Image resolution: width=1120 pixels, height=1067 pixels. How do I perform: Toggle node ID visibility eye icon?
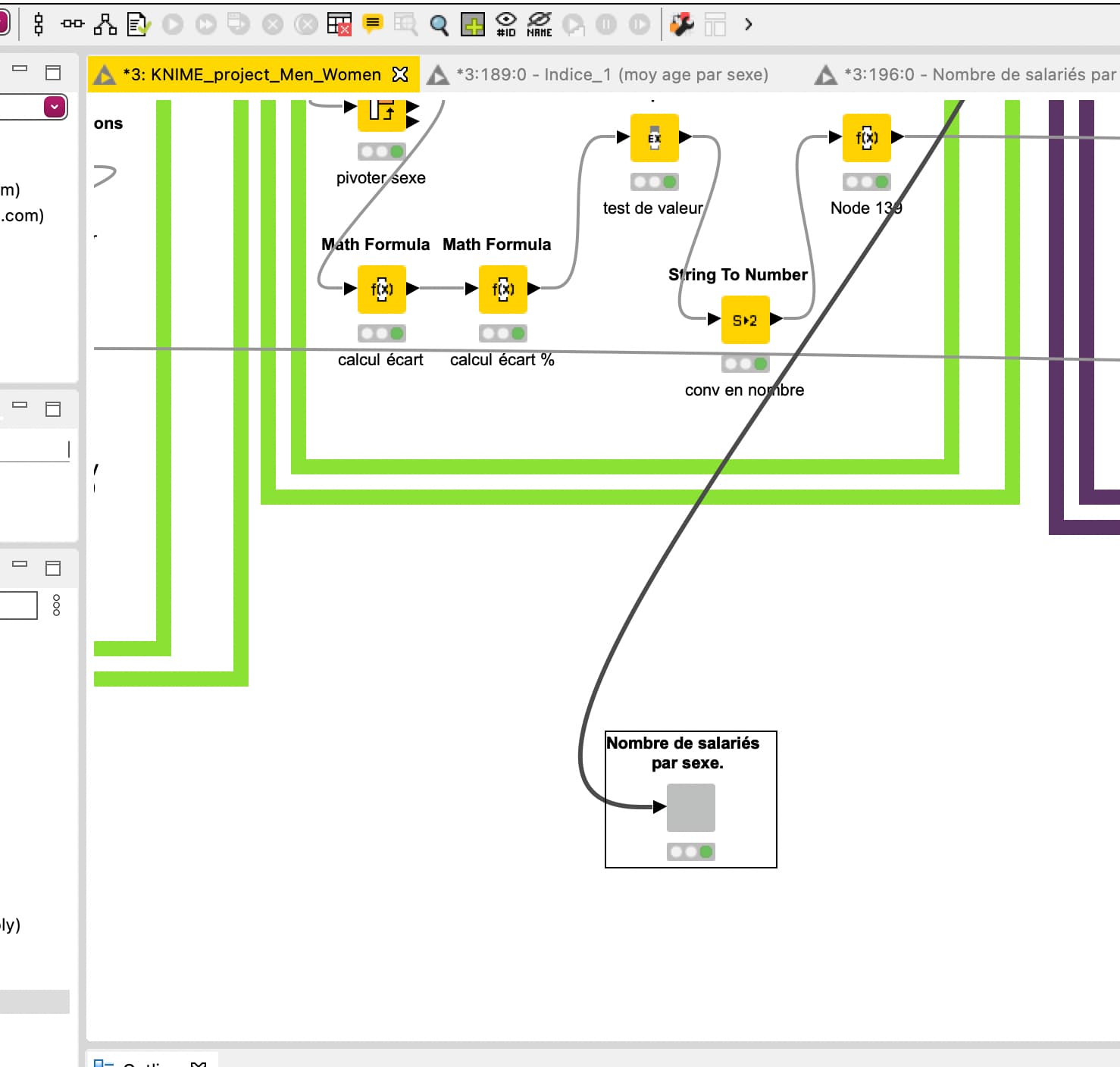[506, 24]
